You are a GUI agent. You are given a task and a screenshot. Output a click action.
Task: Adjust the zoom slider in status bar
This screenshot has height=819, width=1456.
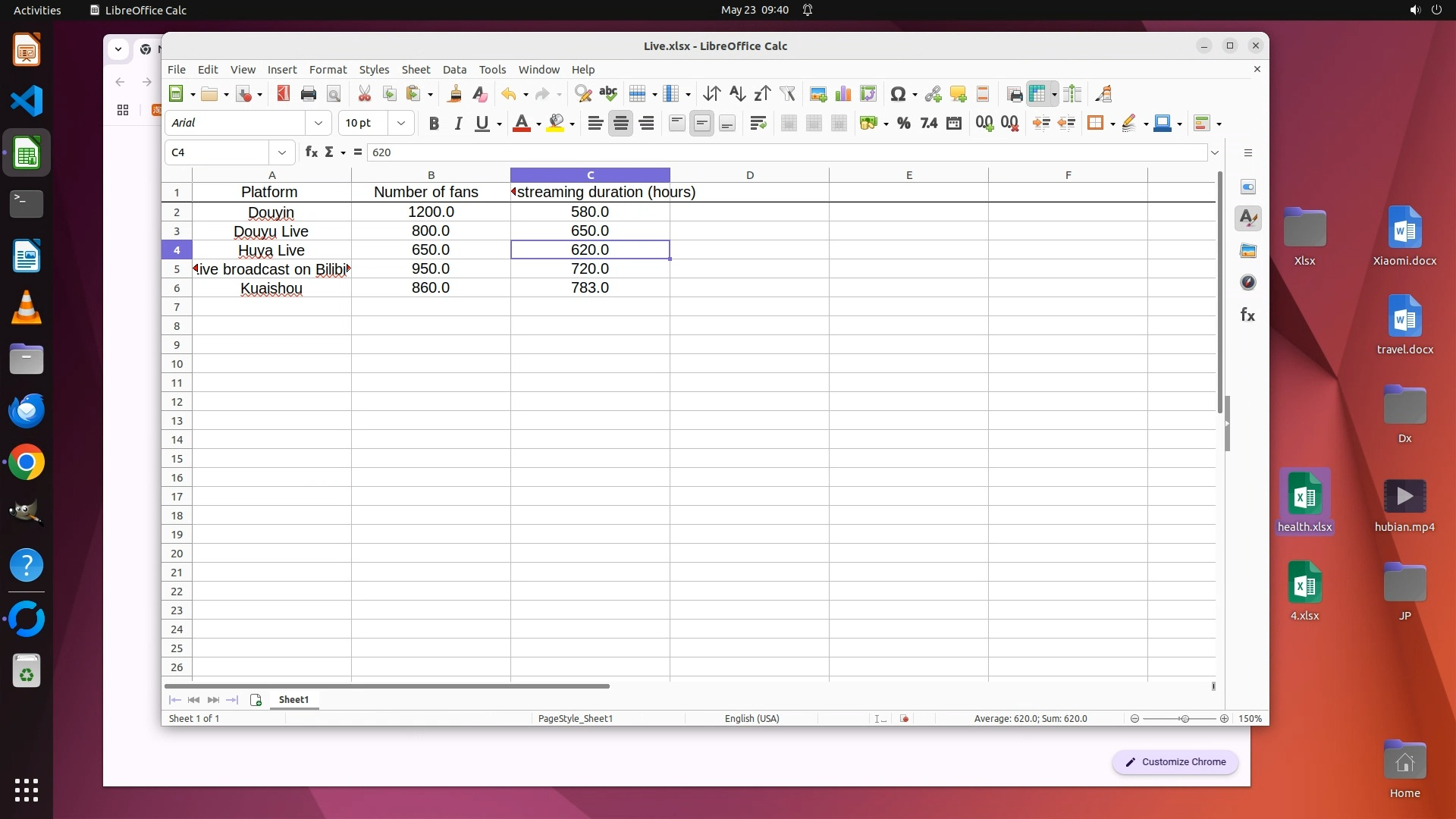(1185, 719)
